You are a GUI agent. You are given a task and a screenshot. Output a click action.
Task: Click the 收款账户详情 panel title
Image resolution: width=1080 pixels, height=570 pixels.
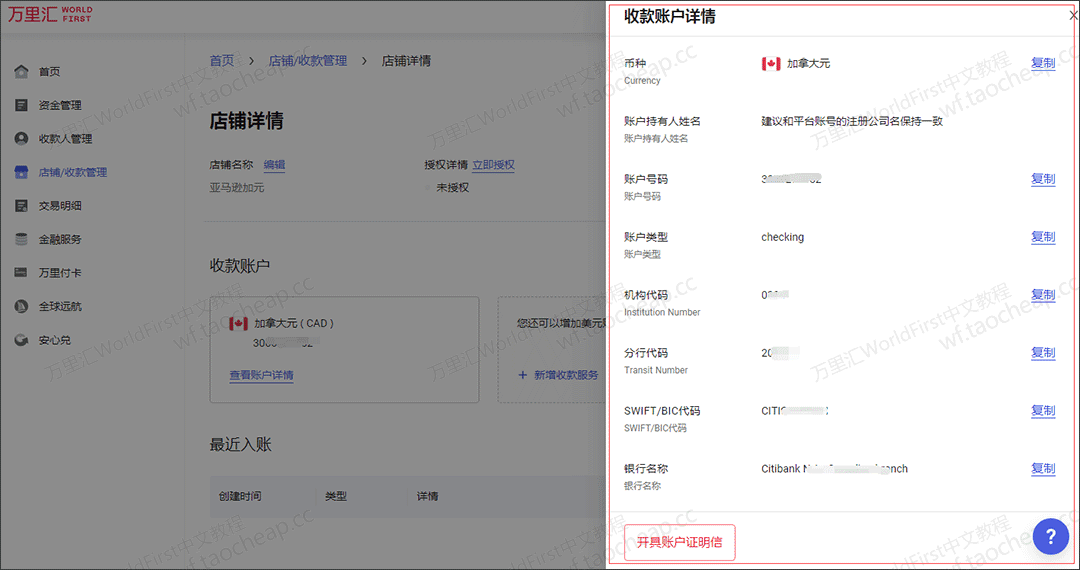669,17
